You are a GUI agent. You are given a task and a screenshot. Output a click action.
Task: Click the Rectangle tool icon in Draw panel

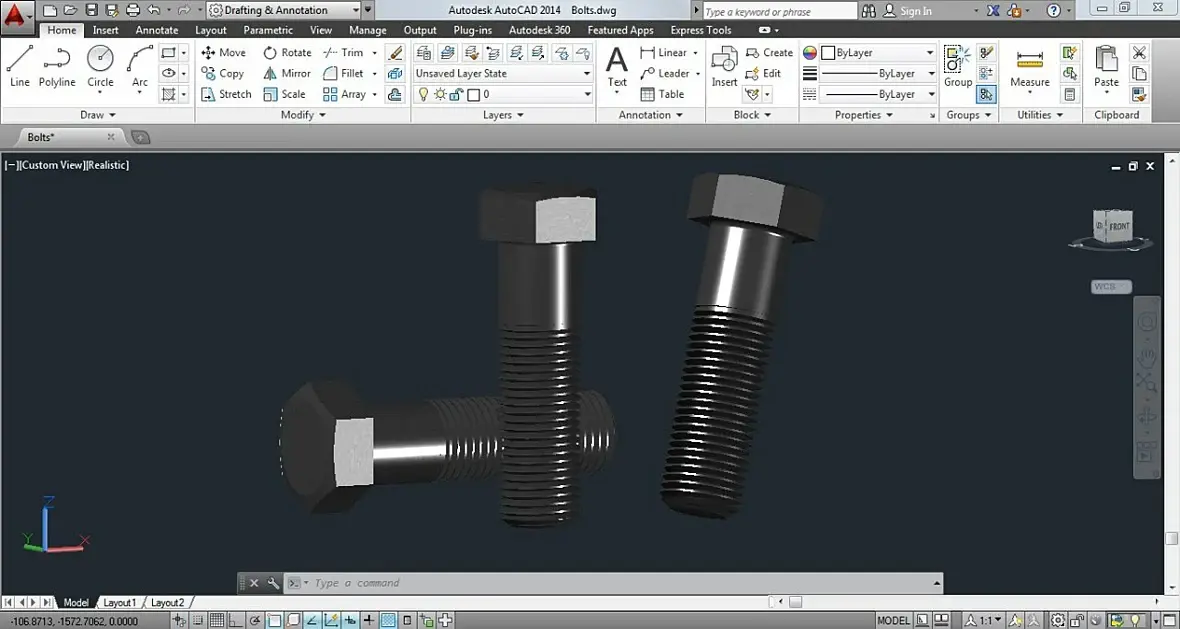tap(169, 53)
